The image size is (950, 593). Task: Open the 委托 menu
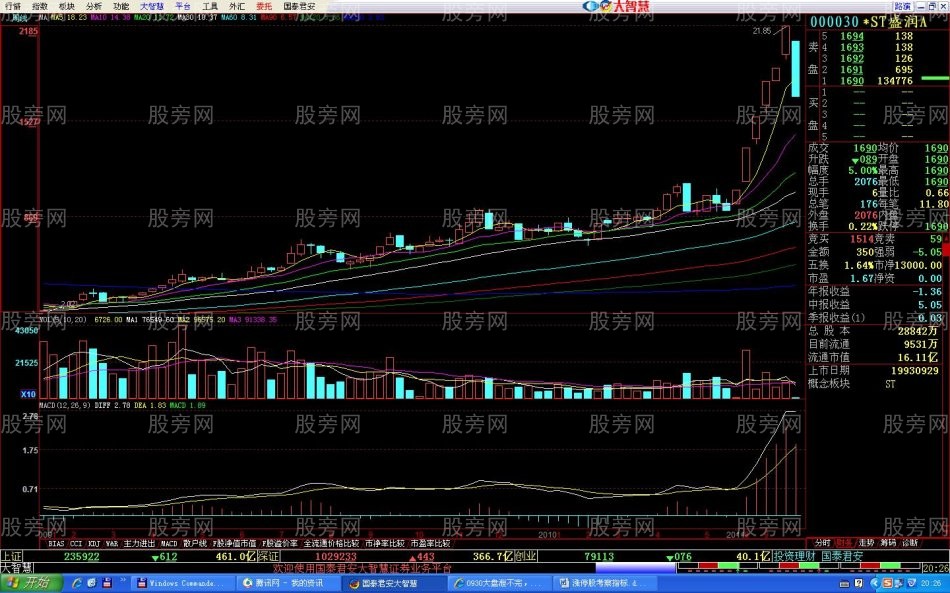coord(264,6)
